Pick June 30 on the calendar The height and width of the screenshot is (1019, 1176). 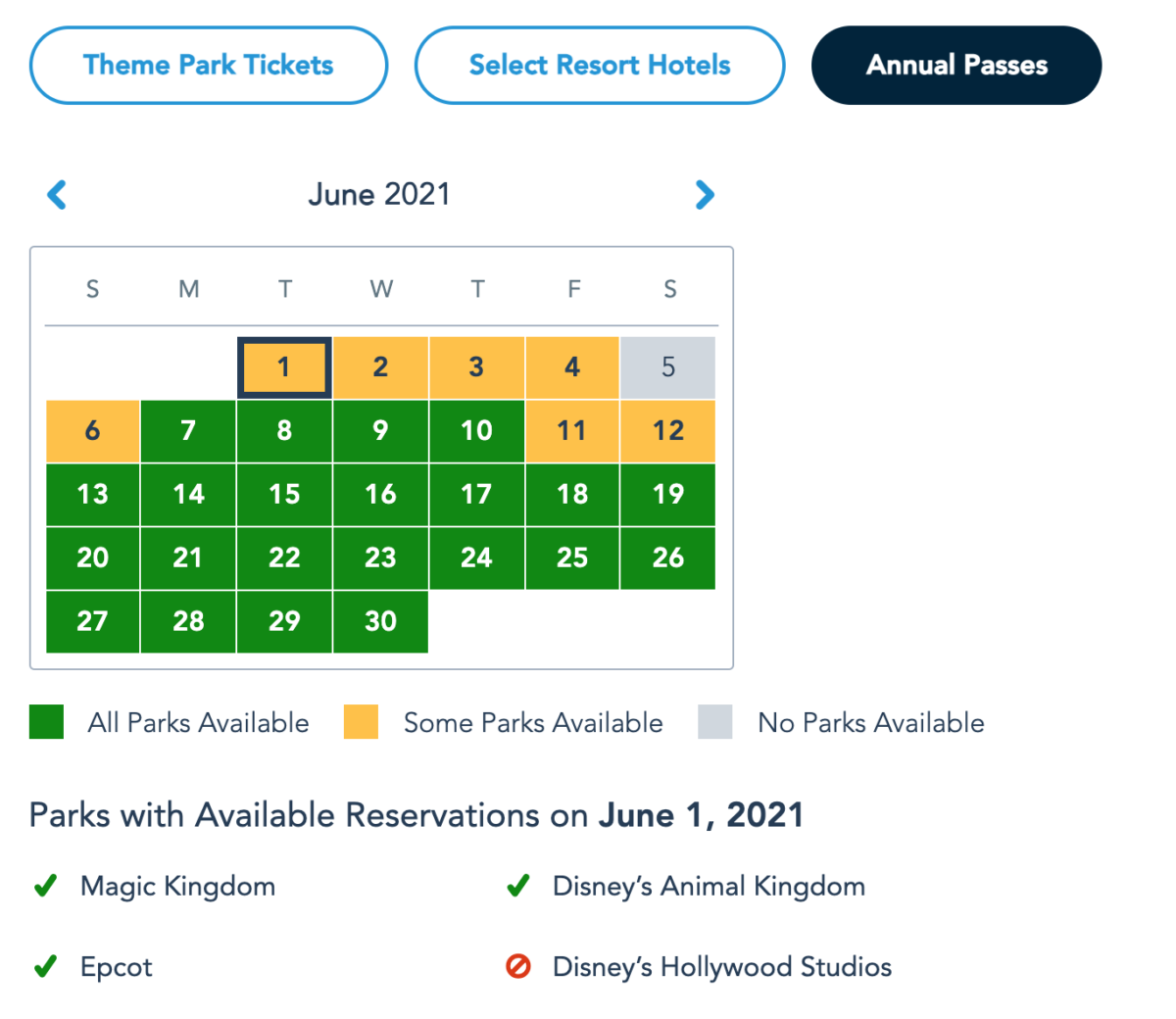380,621
